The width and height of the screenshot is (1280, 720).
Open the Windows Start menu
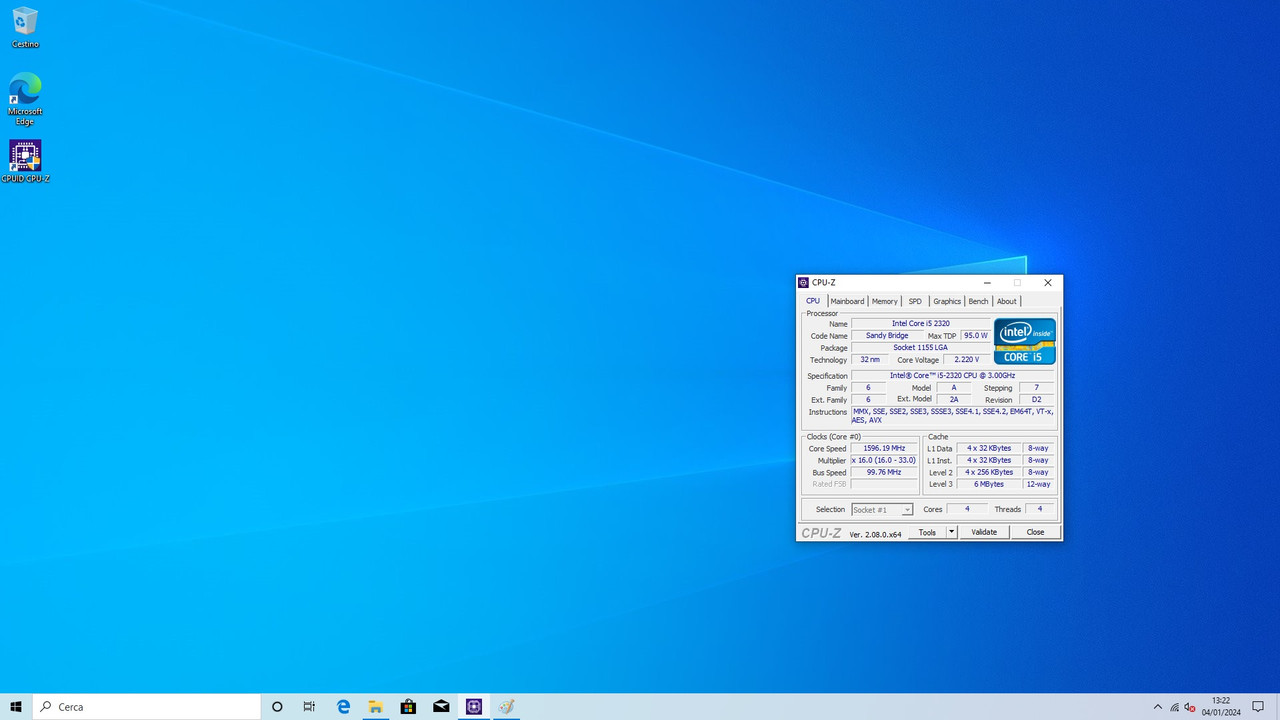click(16, 706)
